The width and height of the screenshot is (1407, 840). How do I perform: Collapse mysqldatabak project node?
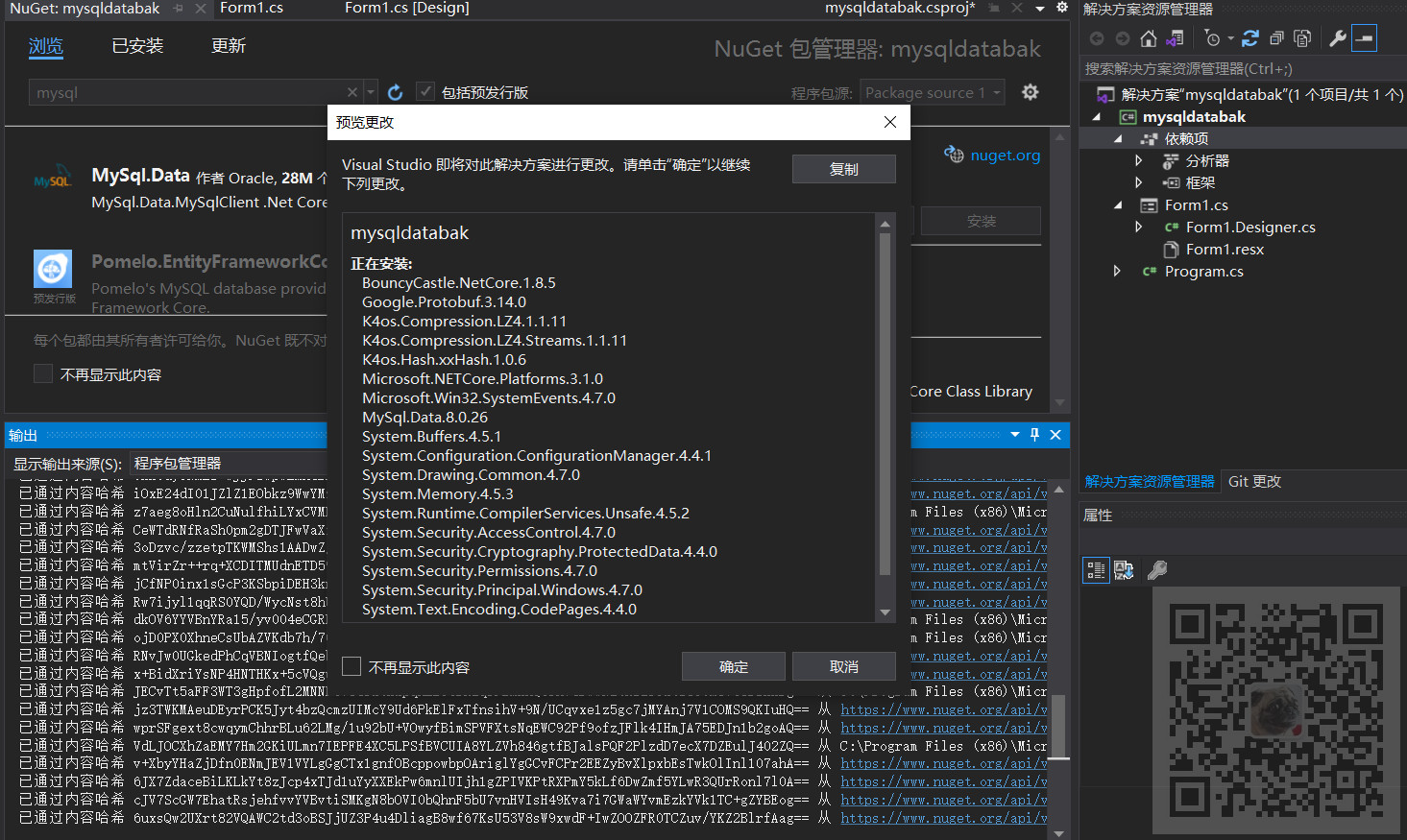pyautogui.click(x=1097, y=117)
